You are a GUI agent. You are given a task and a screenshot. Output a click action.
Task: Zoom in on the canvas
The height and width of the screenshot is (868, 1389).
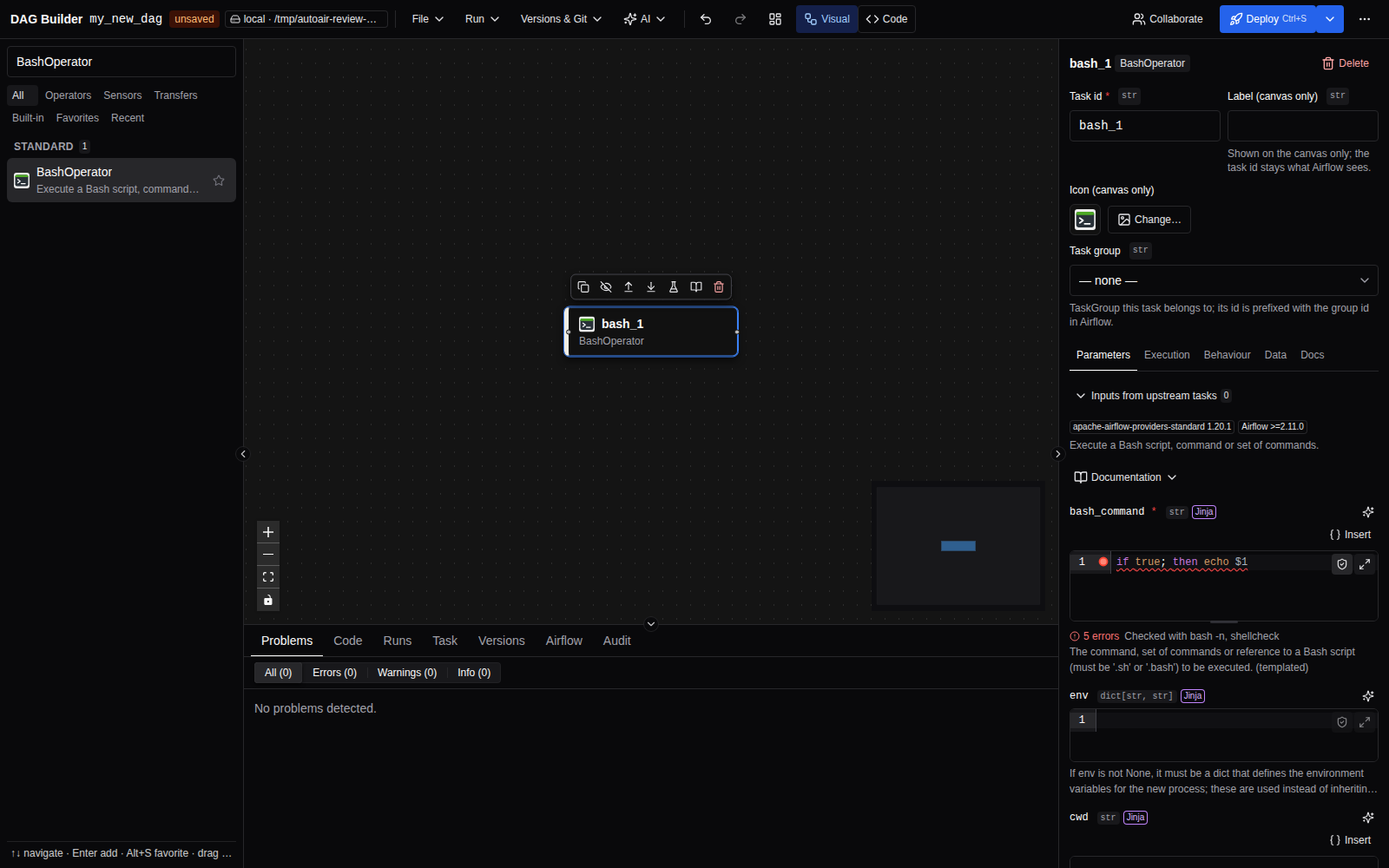[268, 532]
